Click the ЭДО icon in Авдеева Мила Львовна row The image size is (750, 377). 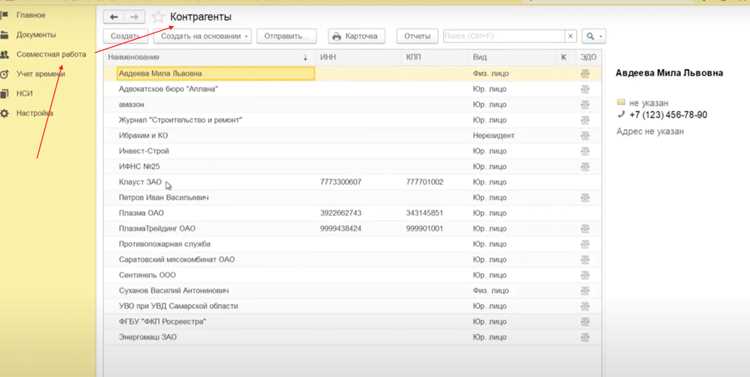coord(585,74)
